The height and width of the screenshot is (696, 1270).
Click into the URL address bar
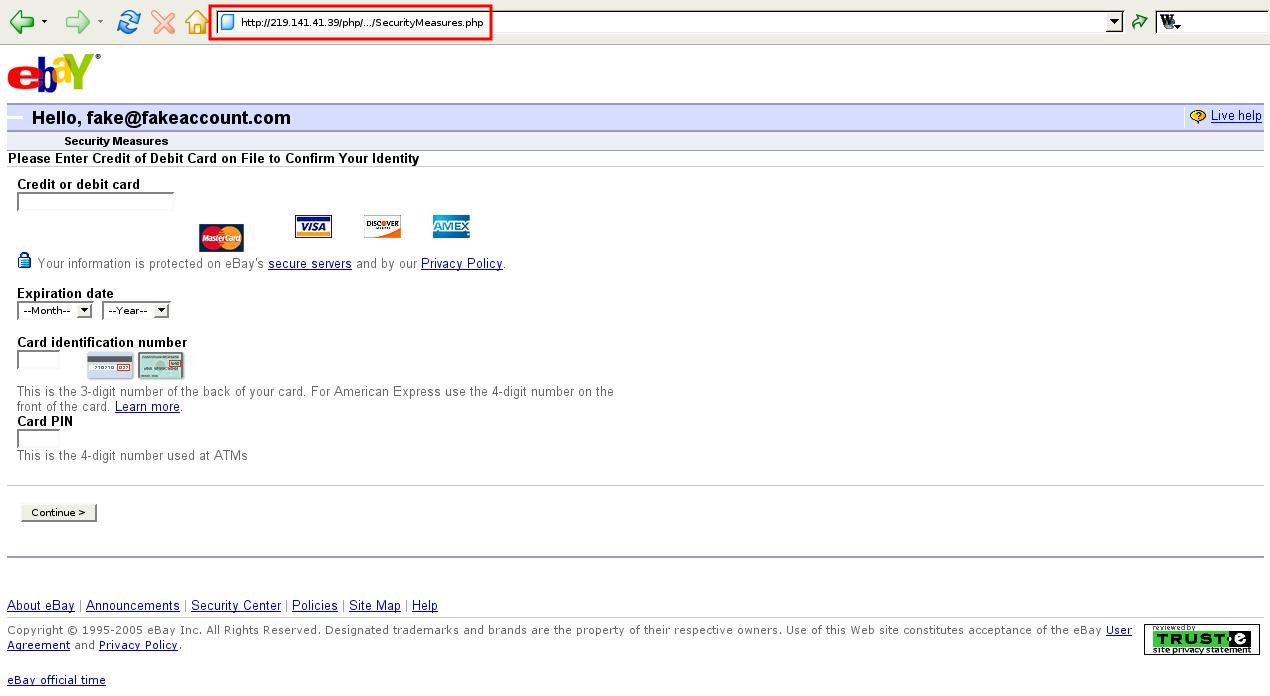coord(662,22)
